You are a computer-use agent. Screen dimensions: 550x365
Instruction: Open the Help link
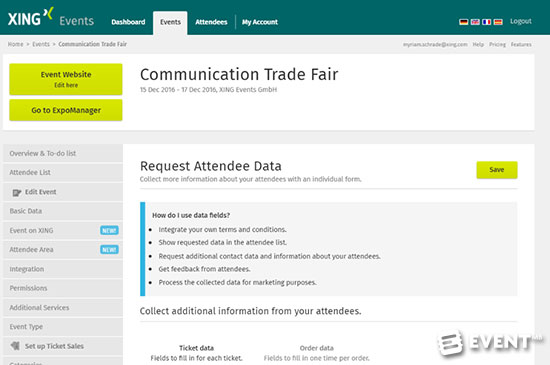(478, 45)
